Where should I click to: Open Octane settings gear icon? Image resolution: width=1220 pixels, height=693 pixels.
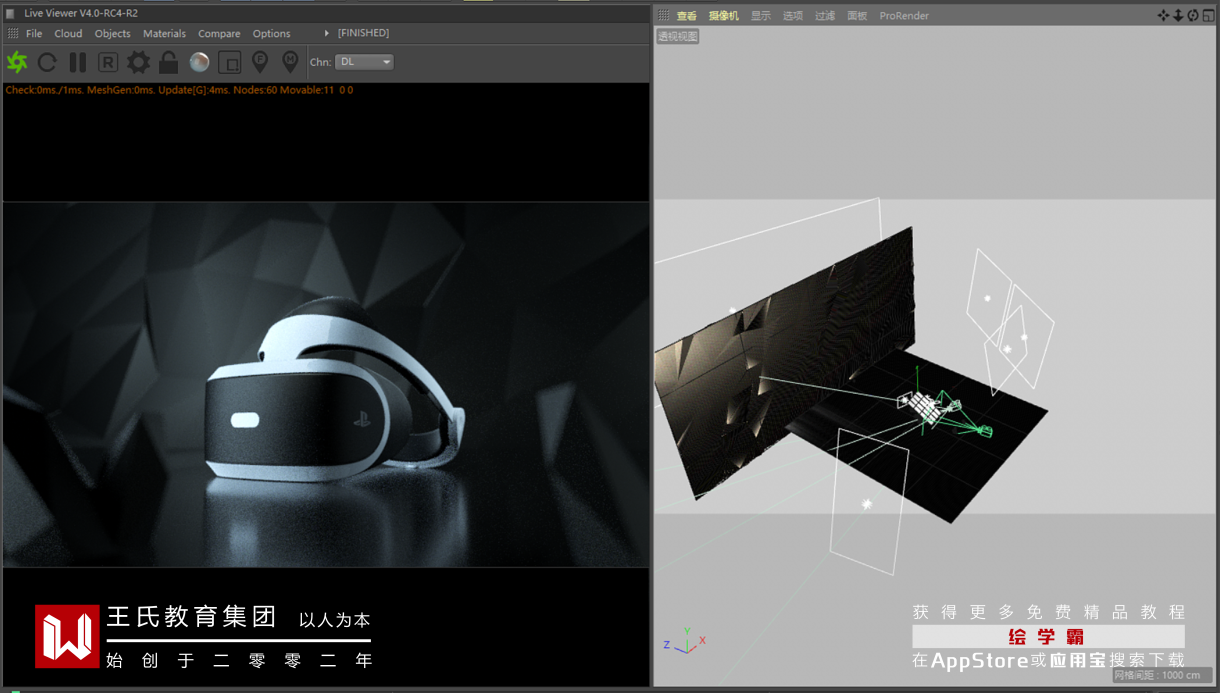[x=138, y=62]
